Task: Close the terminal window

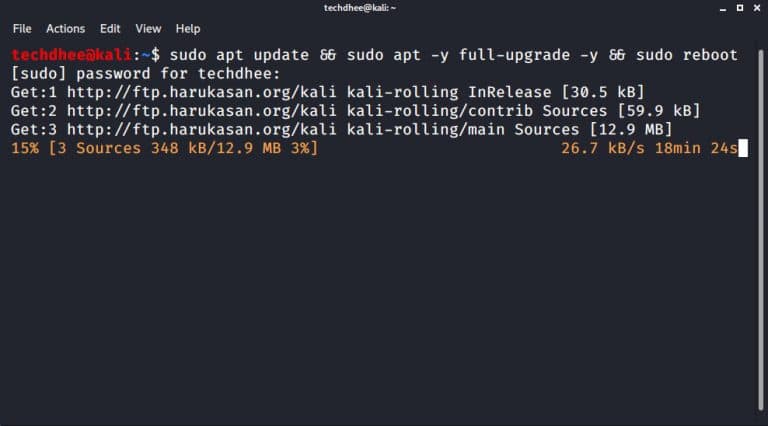Action: [757, 8]
